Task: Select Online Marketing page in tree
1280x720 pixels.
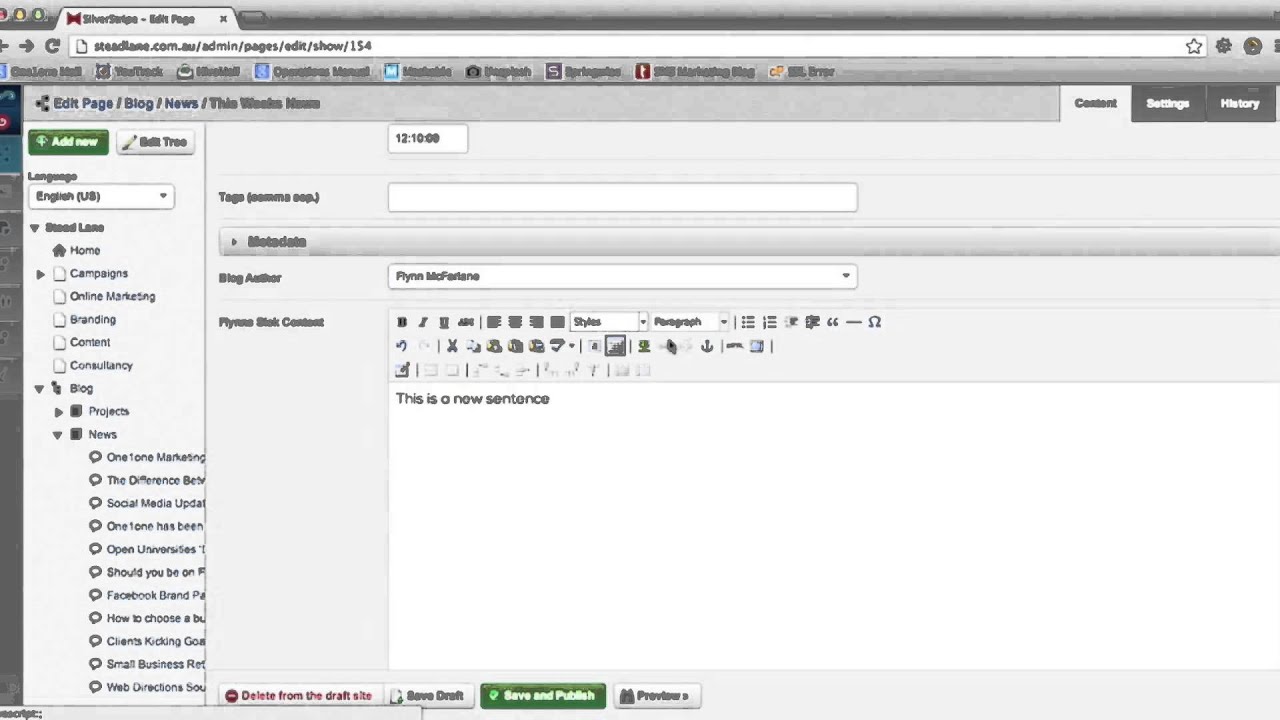Action: click(x=112, y=297)
